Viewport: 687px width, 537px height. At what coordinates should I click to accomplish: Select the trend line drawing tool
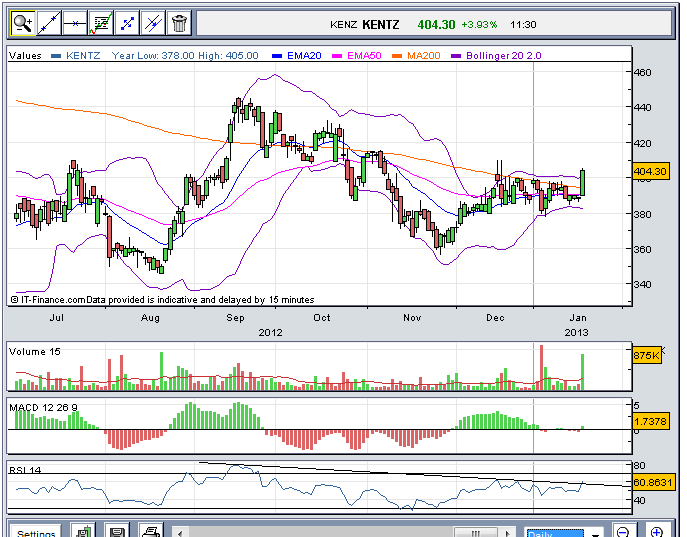[x=48, y=22]
